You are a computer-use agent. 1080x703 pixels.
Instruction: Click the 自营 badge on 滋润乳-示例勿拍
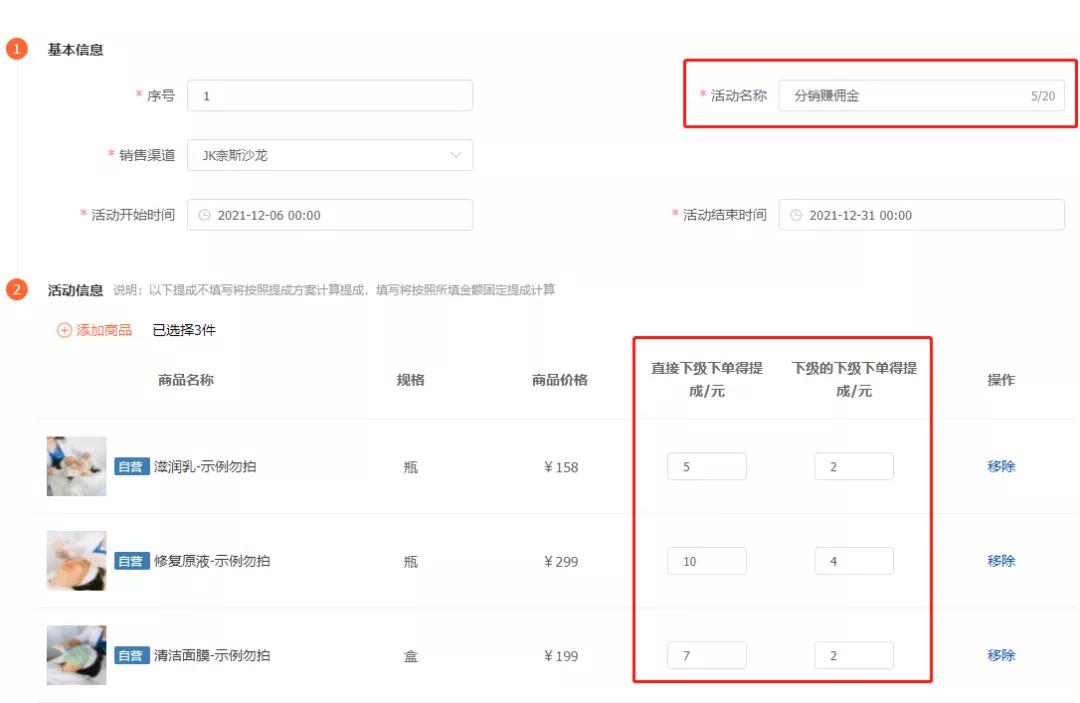point(132,466)
